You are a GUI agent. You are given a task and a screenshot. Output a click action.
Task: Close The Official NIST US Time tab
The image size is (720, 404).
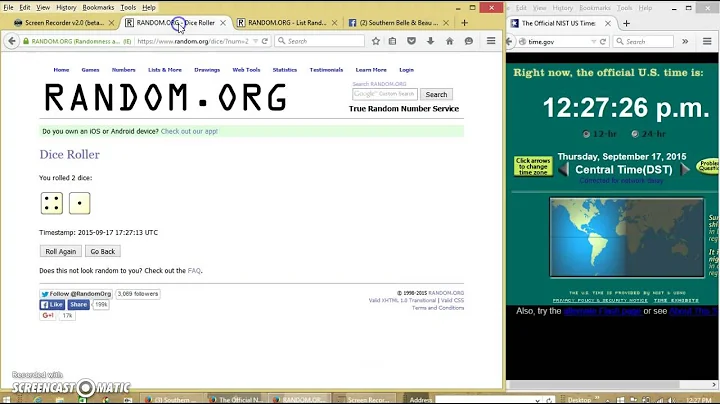tap(608, 23)
